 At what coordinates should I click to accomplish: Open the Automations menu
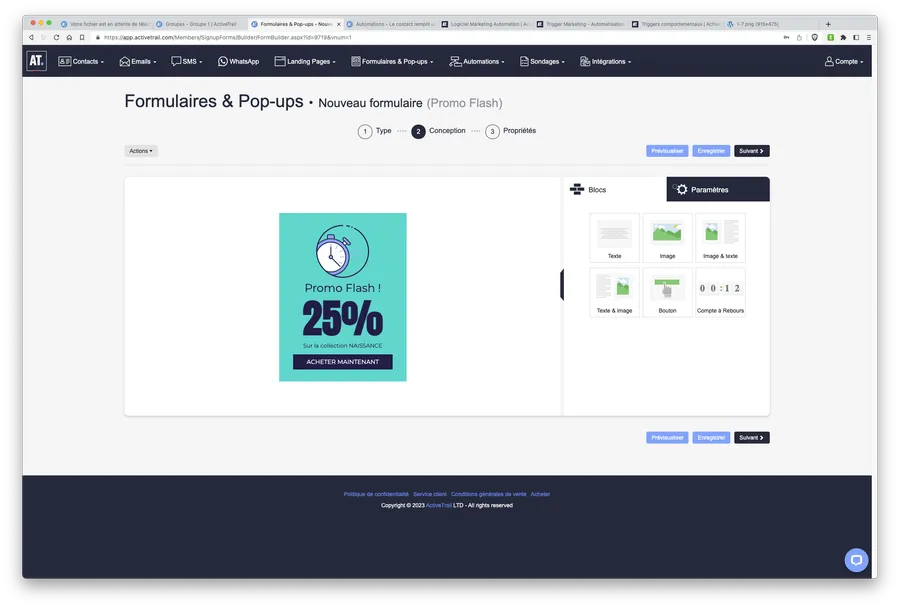point(477,61)
